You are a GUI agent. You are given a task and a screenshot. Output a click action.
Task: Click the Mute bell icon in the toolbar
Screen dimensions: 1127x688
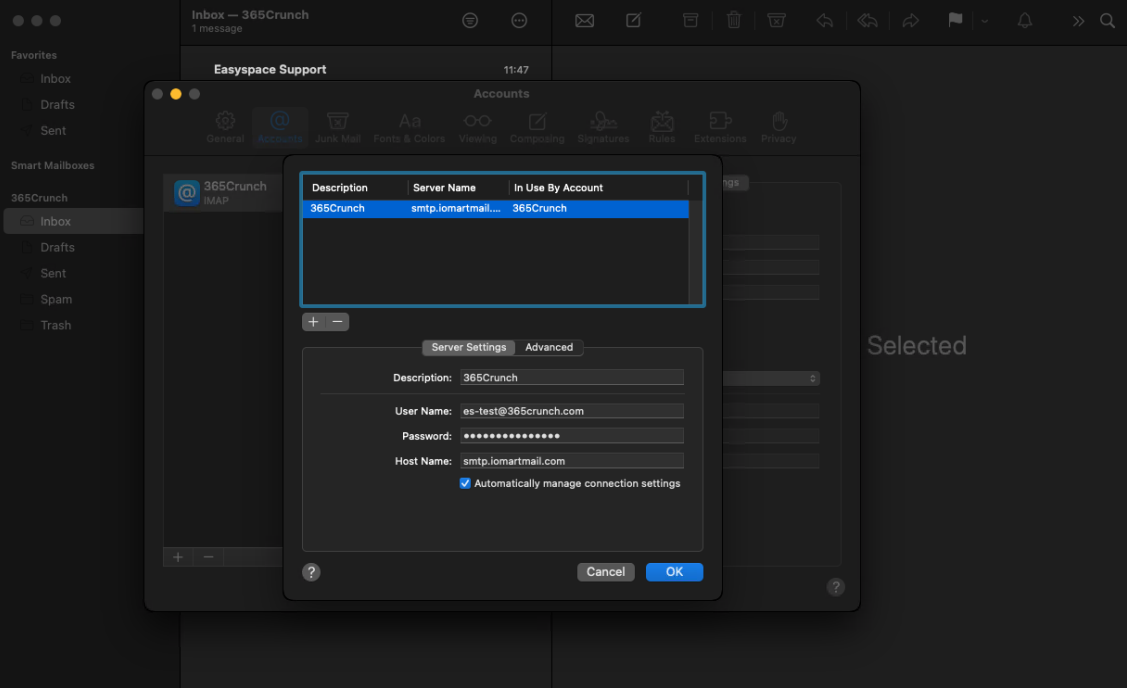(1025, 20)
